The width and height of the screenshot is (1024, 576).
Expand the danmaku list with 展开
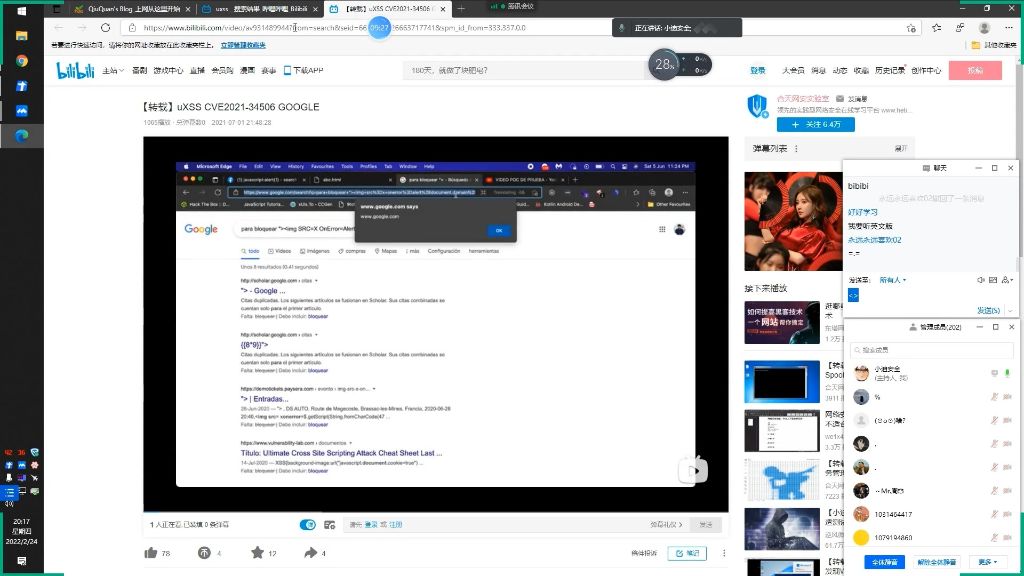(x=901, y=149)
